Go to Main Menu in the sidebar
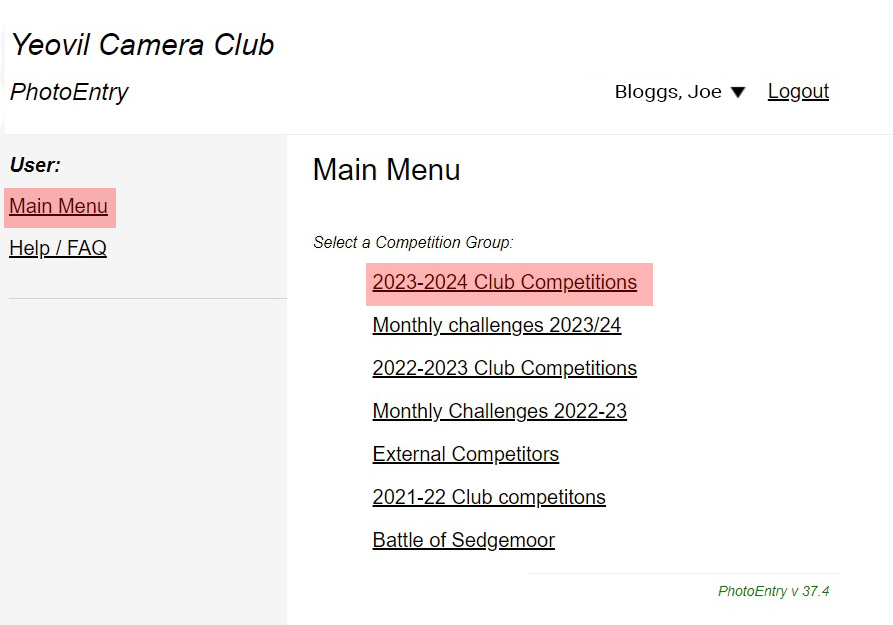The width and height of the screenshot is (893, 625). [x=59, y=207]
